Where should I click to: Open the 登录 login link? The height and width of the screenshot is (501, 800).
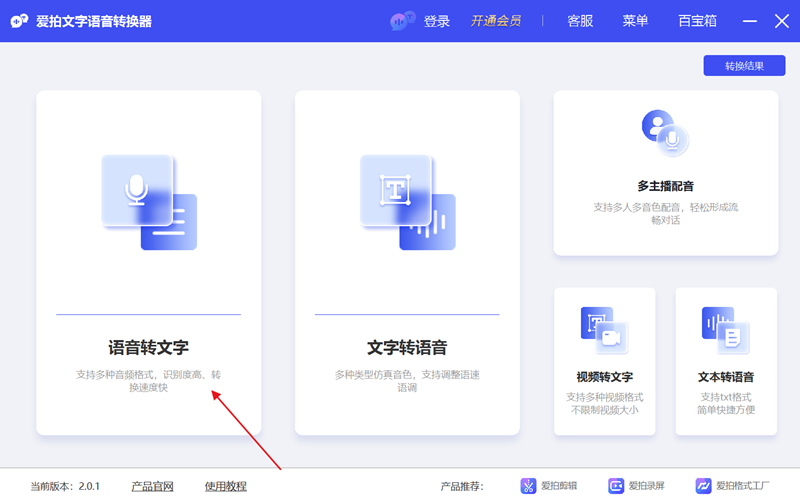point(437,21)
